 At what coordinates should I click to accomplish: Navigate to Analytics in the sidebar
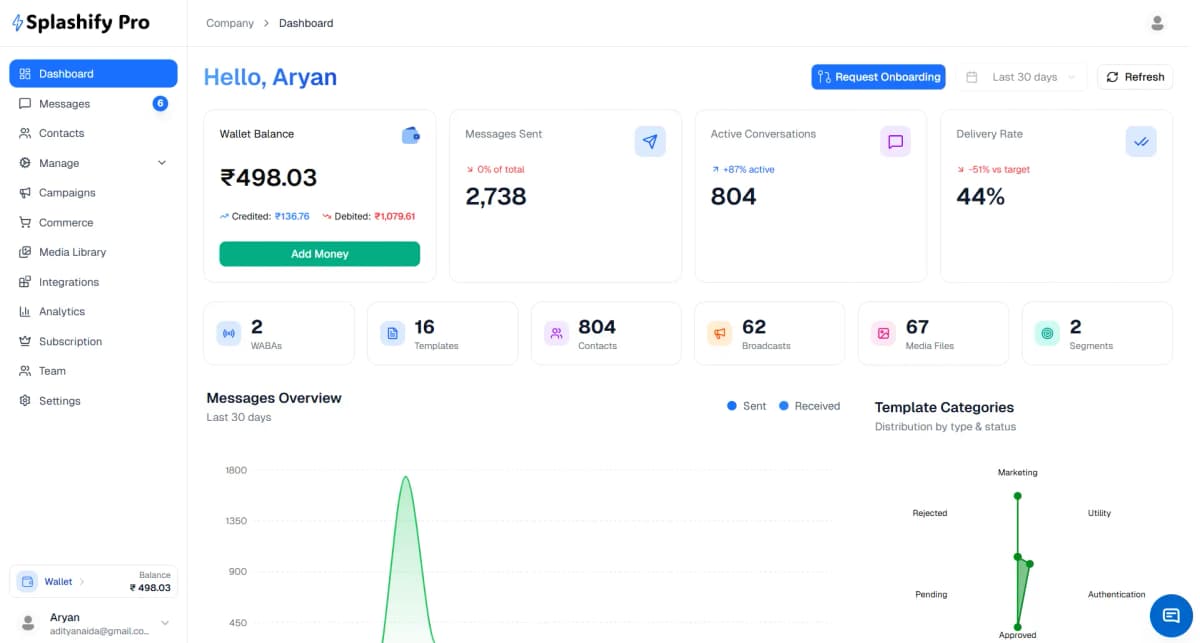(x=60, y=311)
